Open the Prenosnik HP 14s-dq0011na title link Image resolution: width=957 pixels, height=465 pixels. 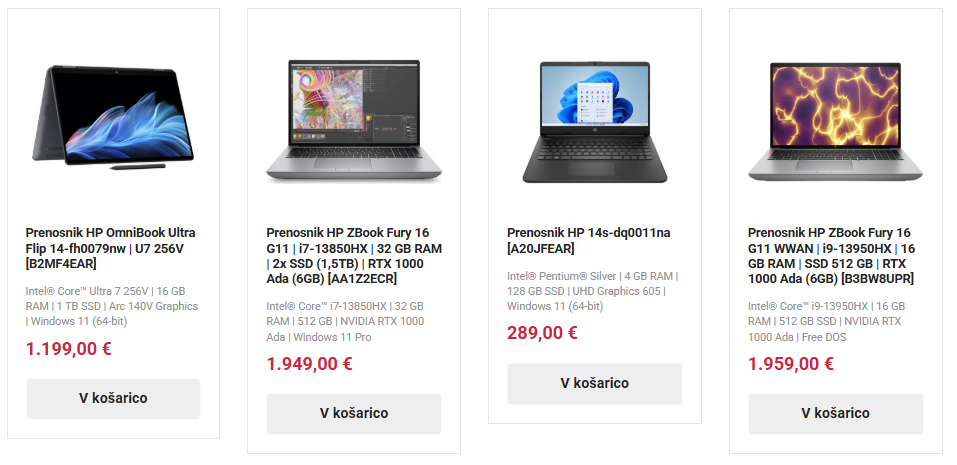pos(588,240)
